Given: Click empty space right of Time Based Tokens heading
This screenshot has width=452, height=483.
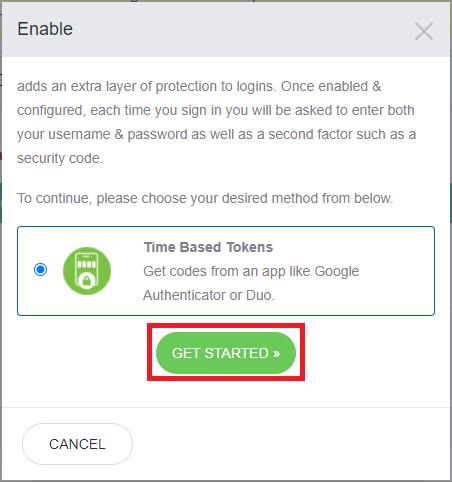Looking at the screenshot, I should click(x=350, y=247).
